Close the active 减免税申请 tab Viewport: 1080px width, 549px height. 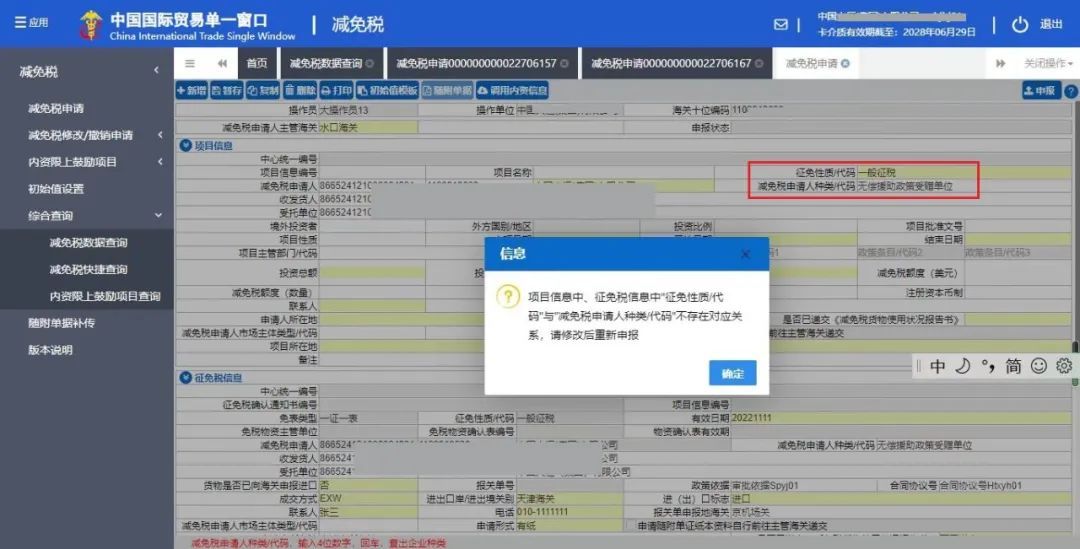click(845, 63)
